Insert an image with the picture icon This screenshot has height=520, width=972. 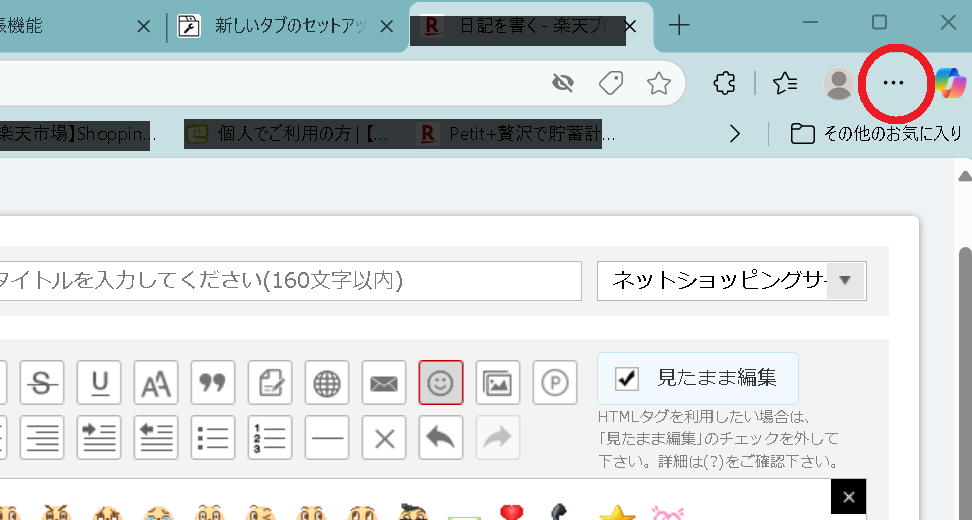498,382
